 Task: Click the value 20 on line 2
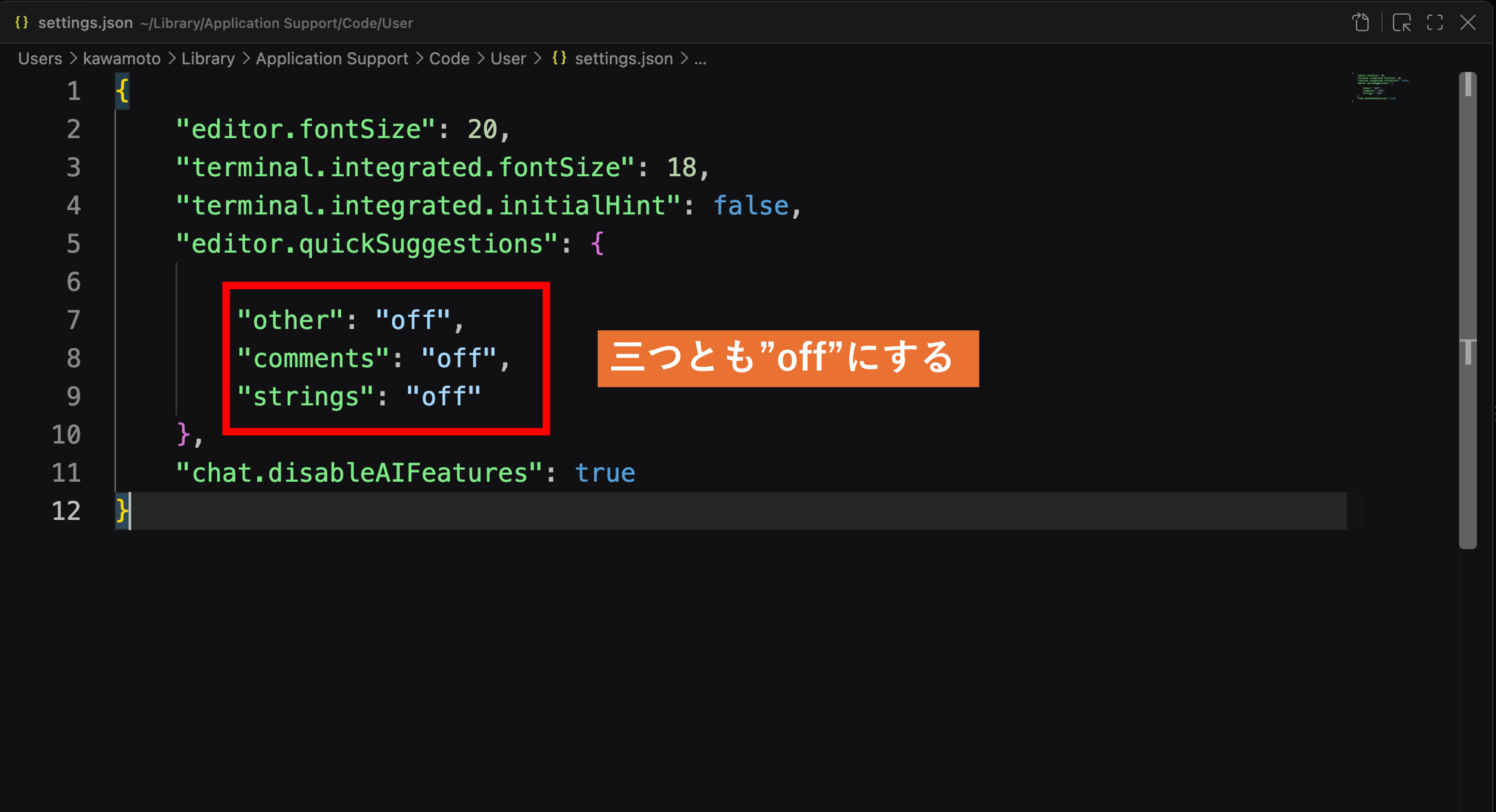(482, 129)
